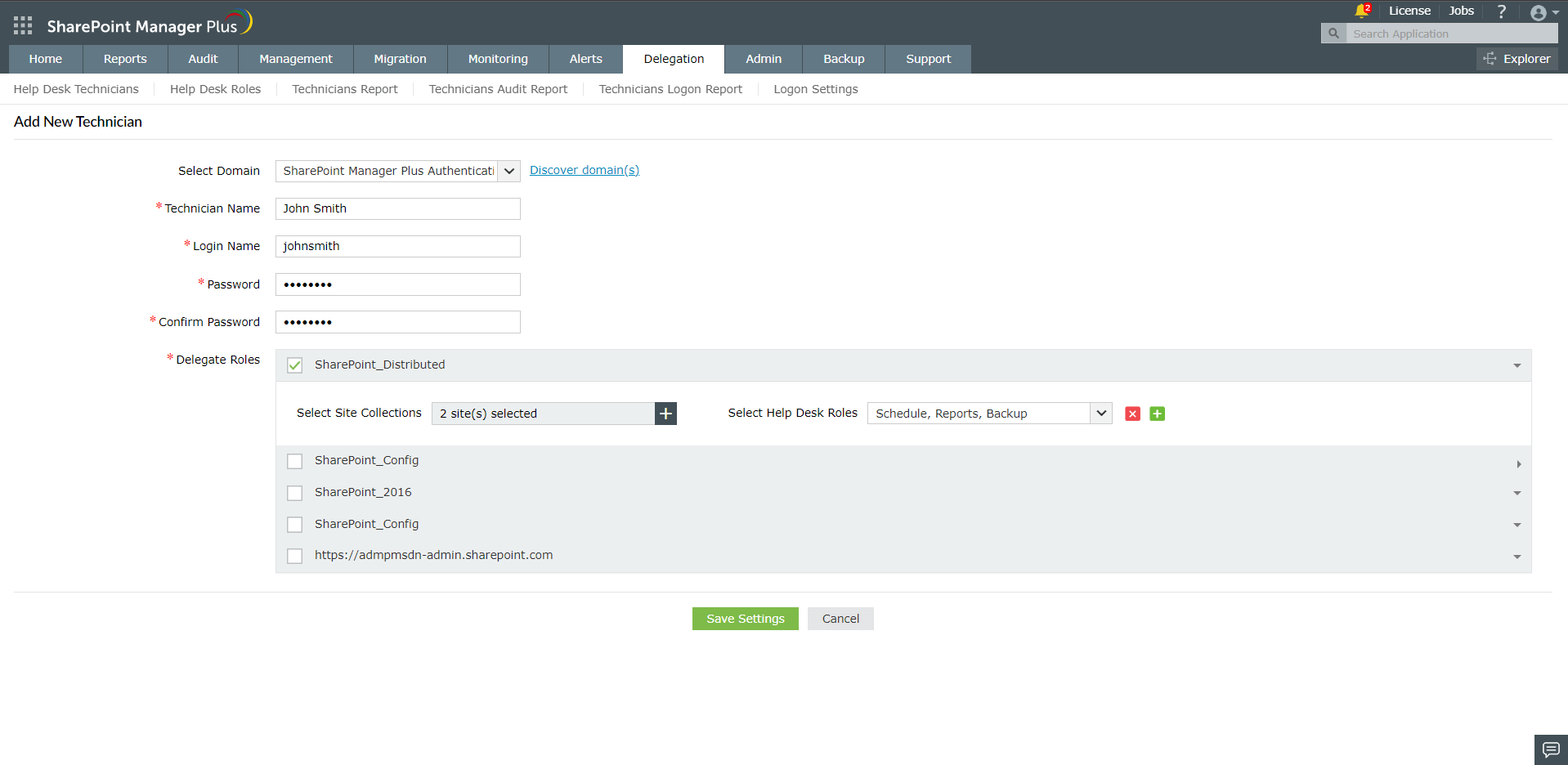Click the Save Settings button
The width and height of the screenshot is (1568, 765).
coord(746,619)
